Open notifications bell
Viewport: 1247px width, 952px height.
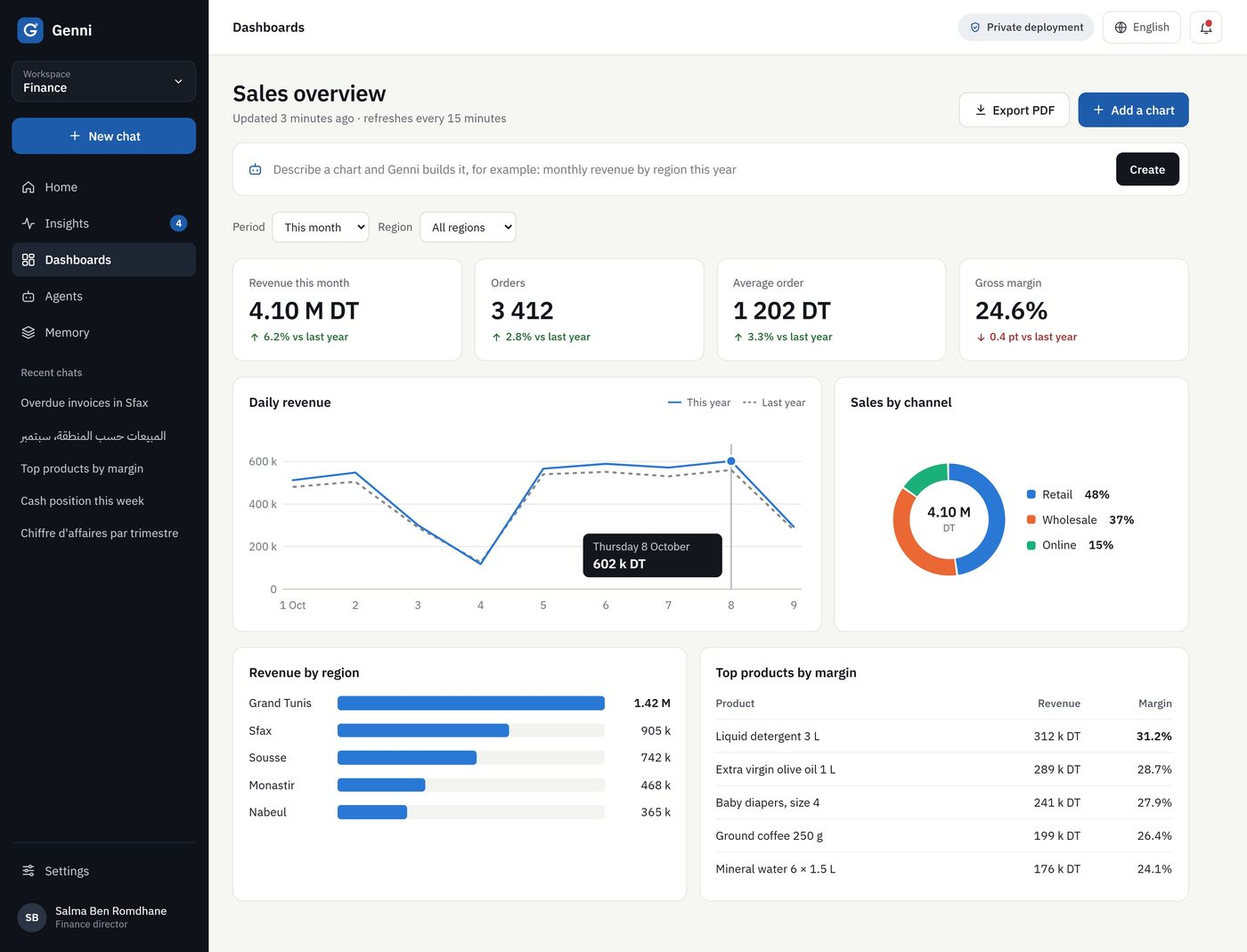tap(1206, 28)
